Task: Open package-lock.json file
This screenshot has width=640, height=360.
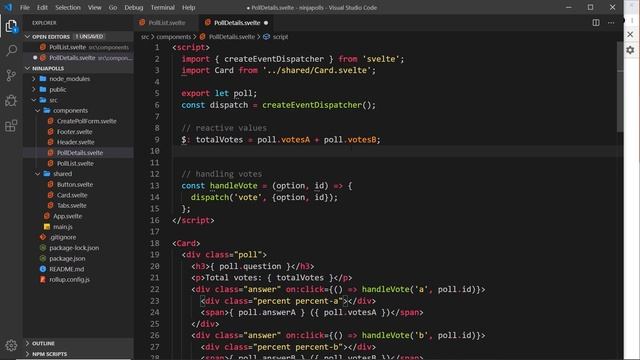Action: (74, 248)
